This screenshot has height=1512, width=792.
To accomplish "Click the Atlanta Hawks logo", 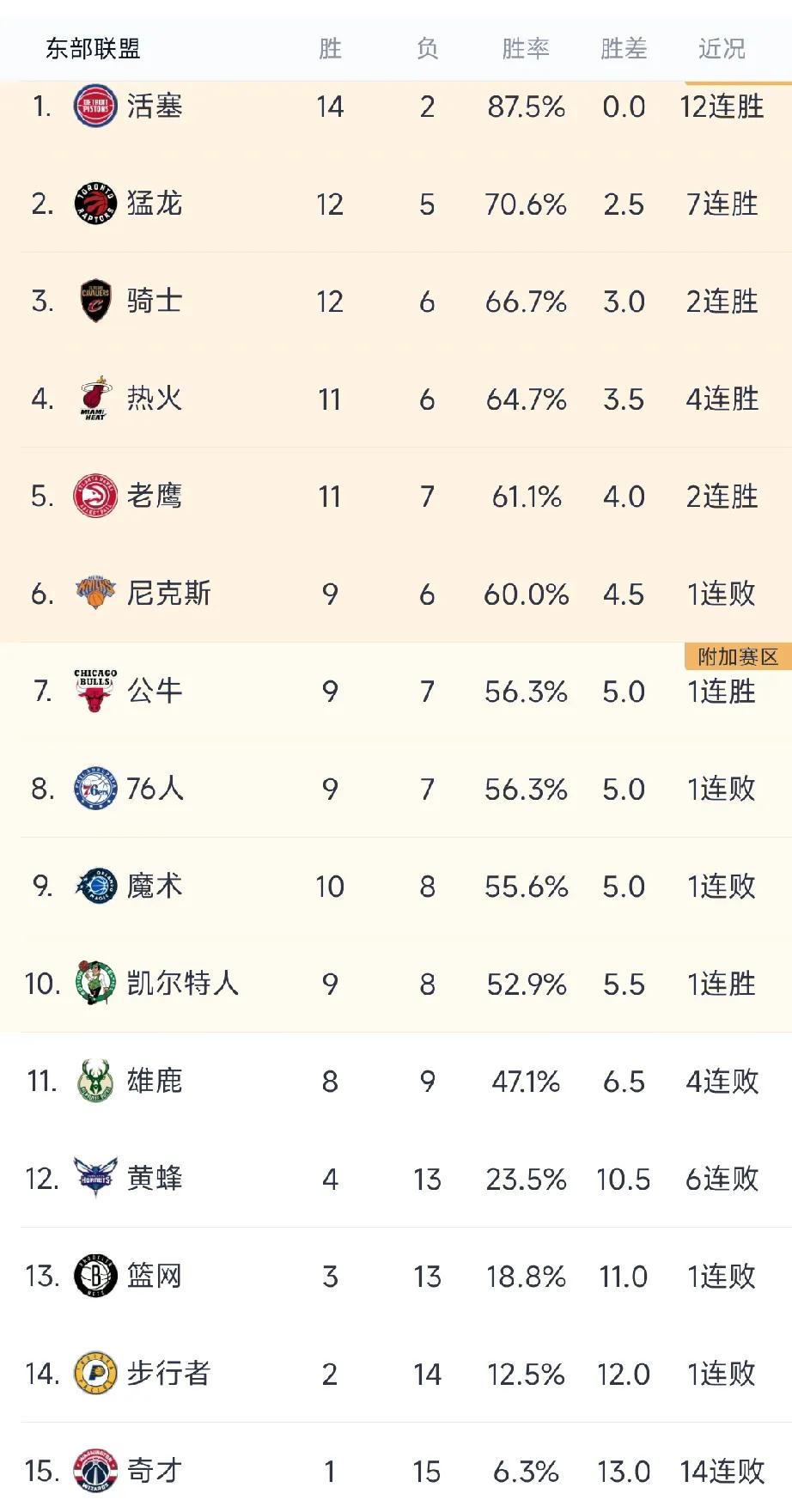I will tap(94, 497).
